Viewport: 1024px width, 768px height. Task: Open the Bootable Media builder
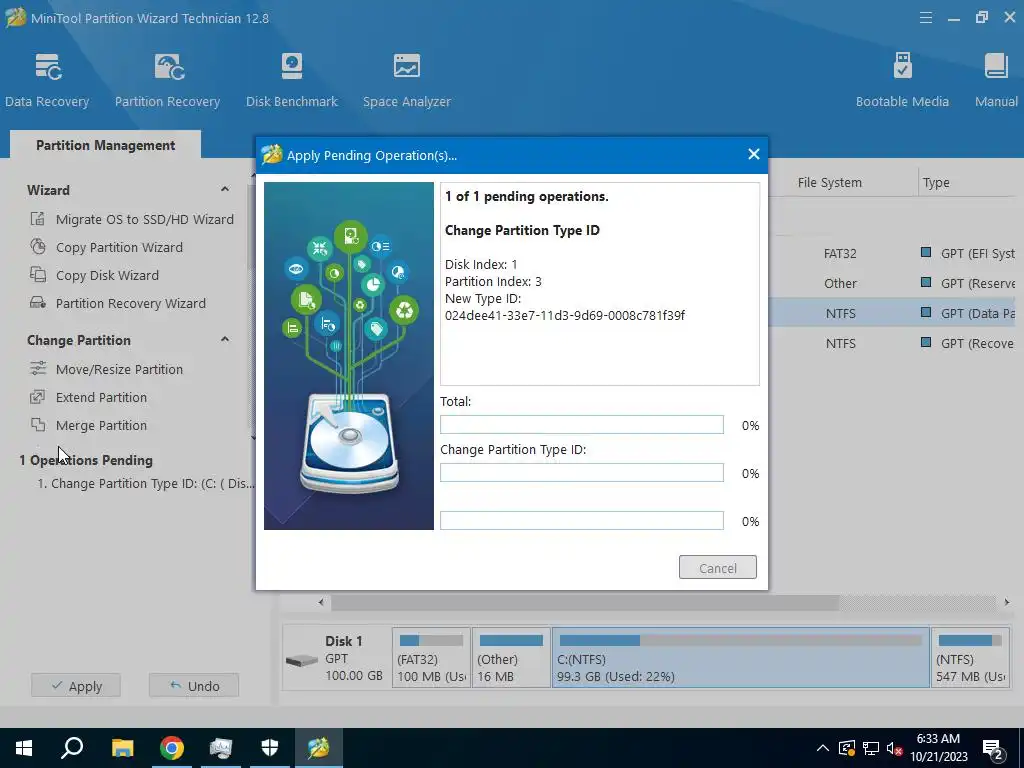tap(902, 81)
